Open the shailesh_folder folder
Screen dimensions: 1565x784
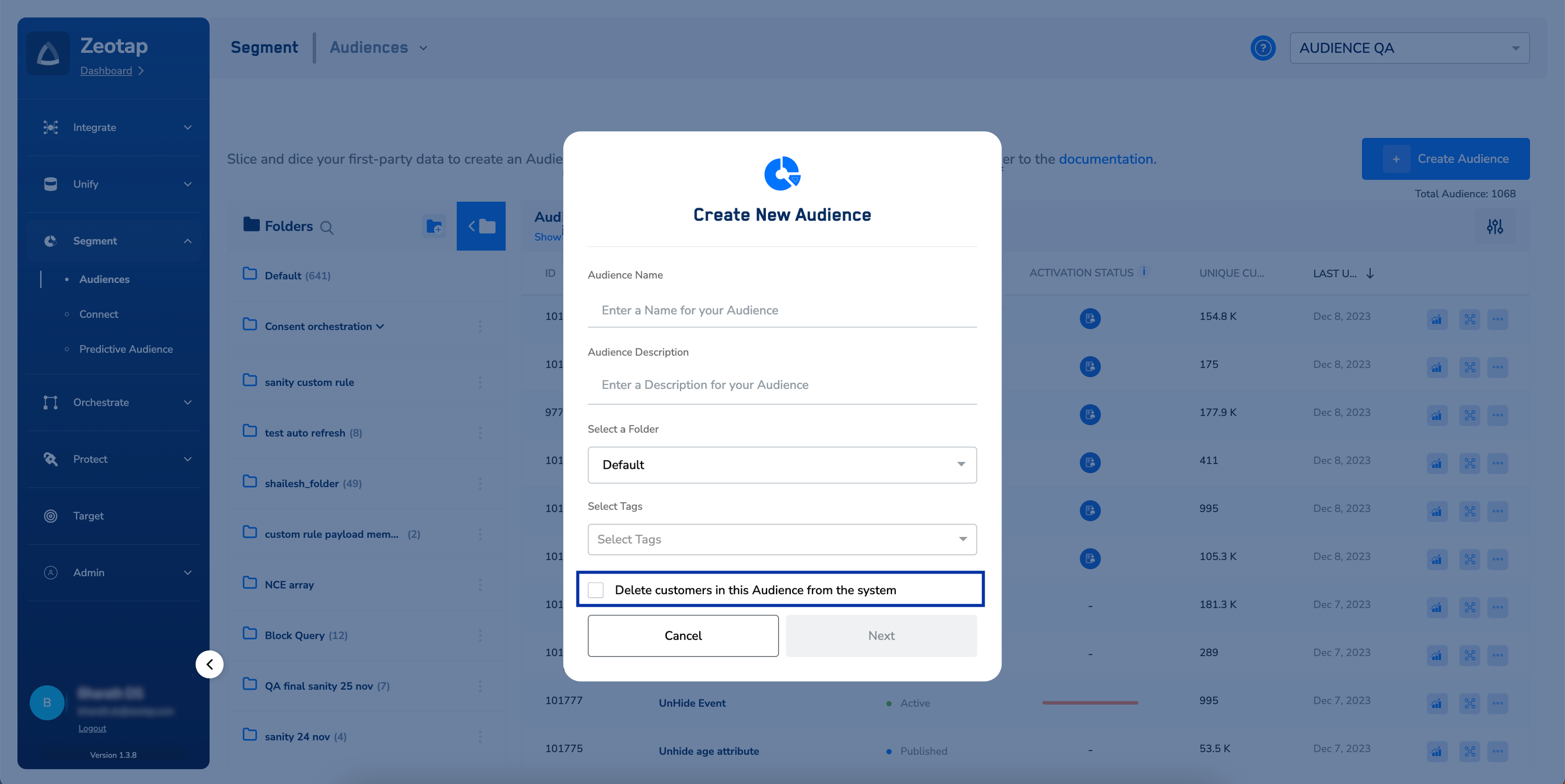click(x=301, y=483)
